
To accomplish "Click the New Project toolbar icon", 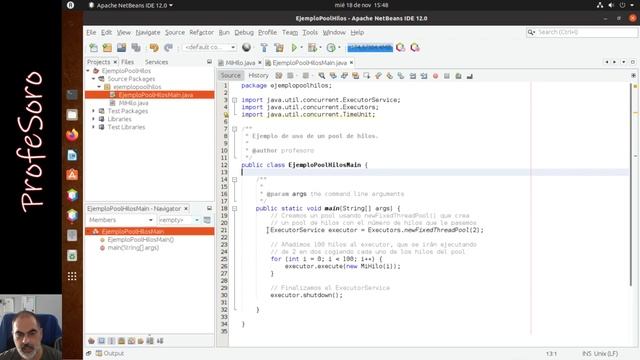I will [x=107, y=47].
